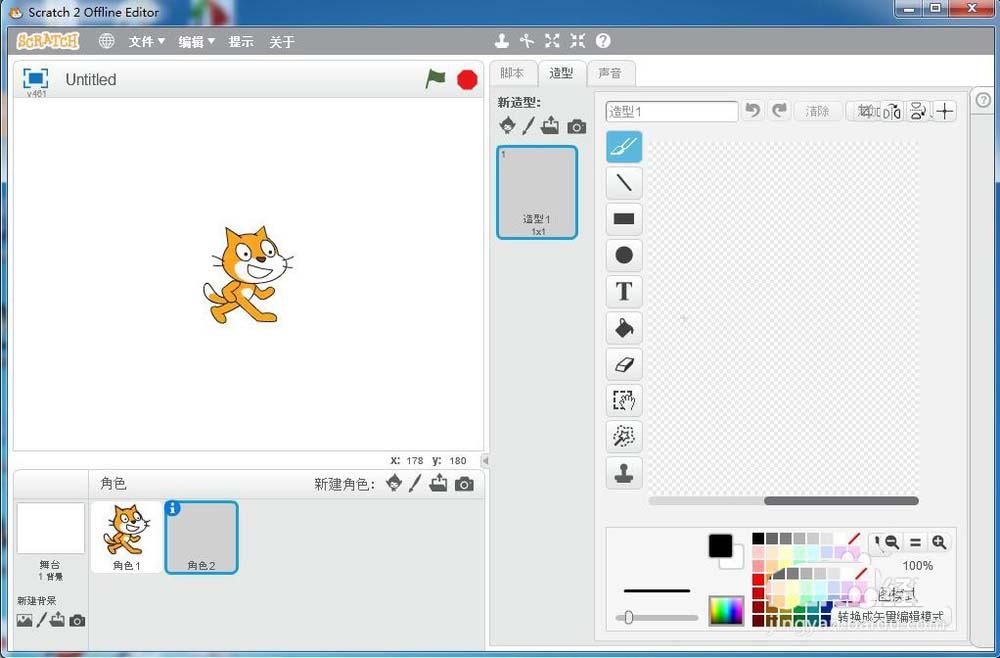Viewport: 1000px width, 658px height.
Task: Select the Delete scissors tool
Action: coord(527,41)
